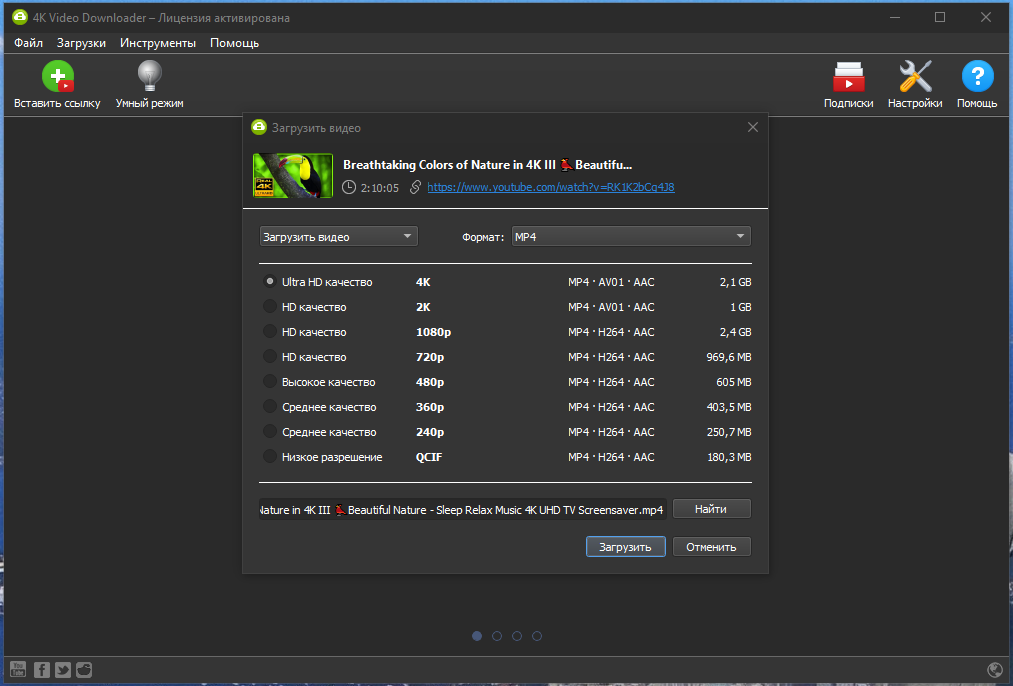Open Настройки tools icon
The image size is (1013, 686).
915,76
